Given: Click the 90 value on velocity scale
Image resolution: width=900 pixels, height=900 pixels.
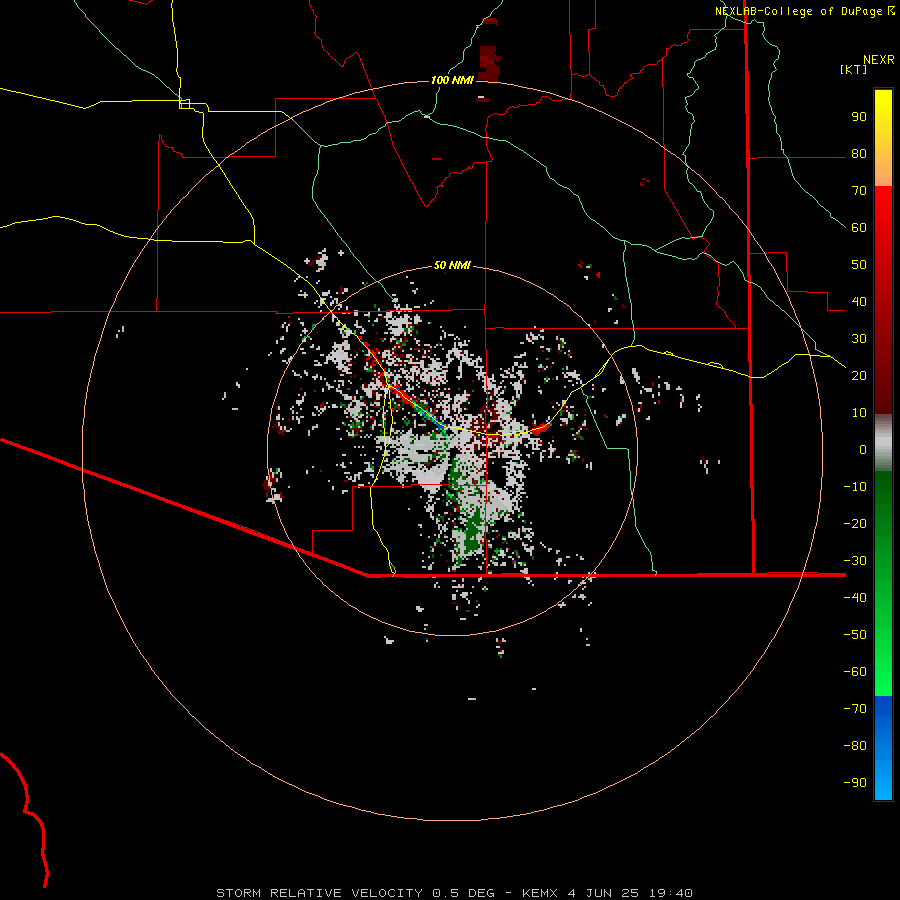Looking at the screenshot, I should (859, 117).
